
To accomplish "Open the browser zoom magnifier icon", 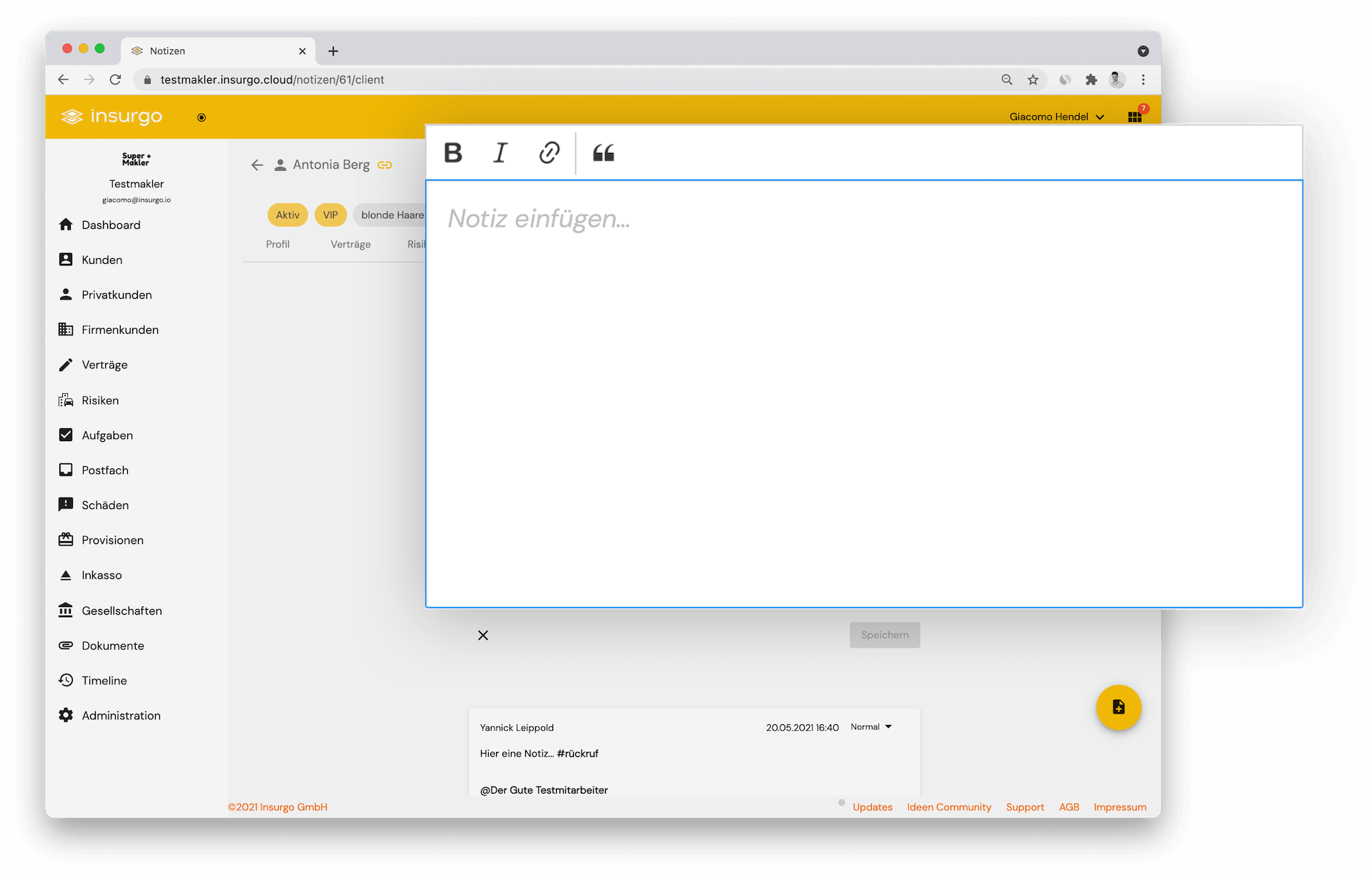I will point(1006,79).
